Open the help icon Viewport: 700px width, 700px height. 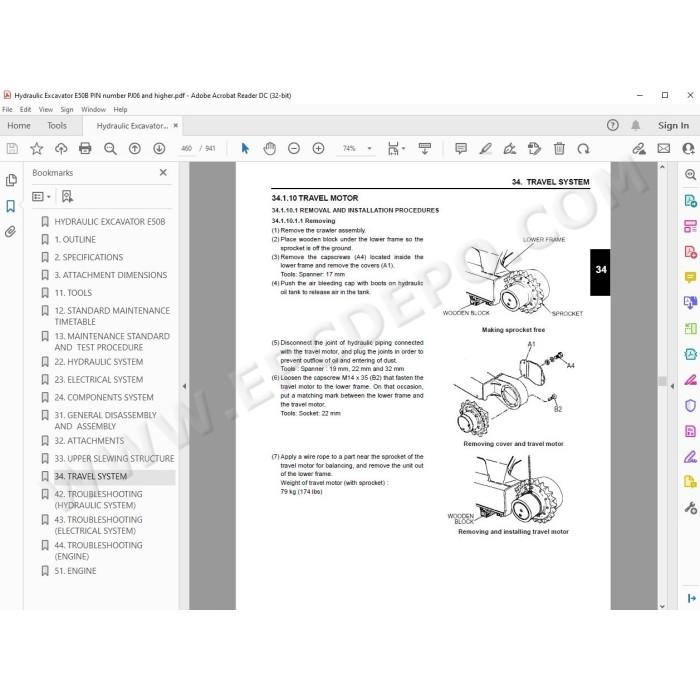point(612,125)
